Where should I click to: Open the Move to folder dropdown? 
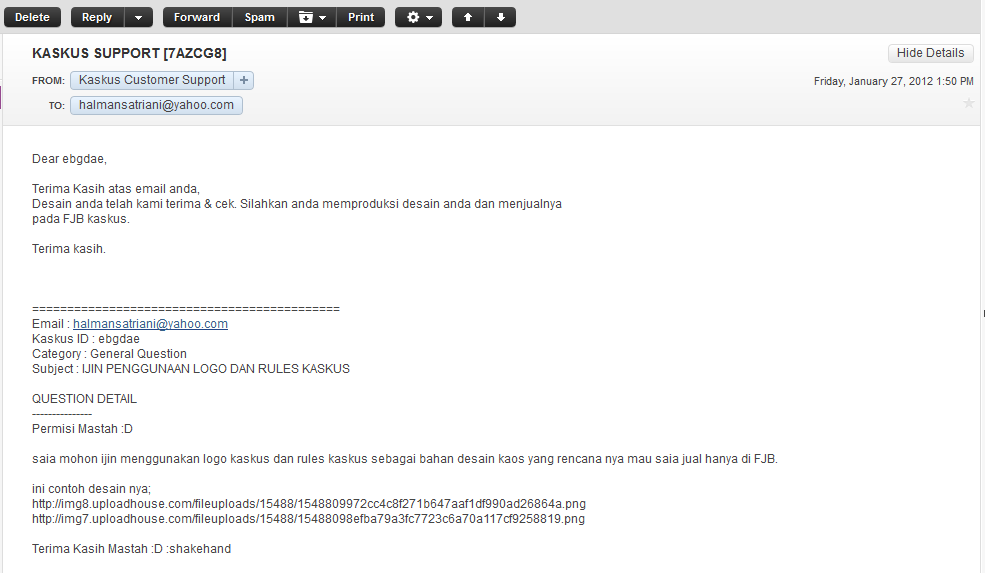[x=312, y=17]
